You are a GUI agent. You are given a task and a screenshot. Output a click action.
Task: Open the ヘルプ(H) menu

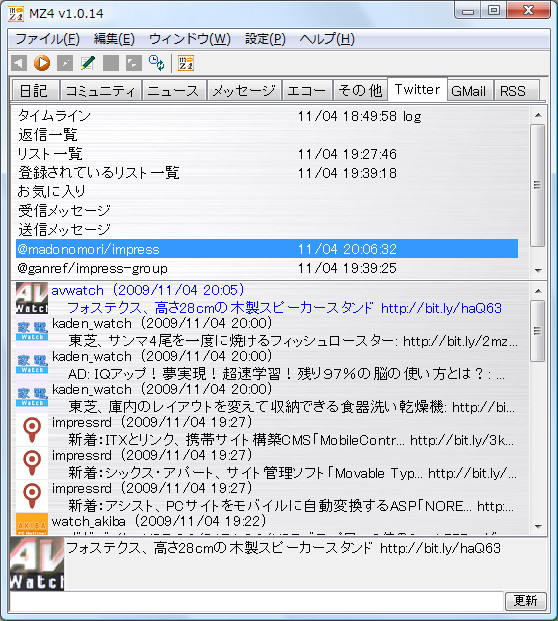coord(327,39)
